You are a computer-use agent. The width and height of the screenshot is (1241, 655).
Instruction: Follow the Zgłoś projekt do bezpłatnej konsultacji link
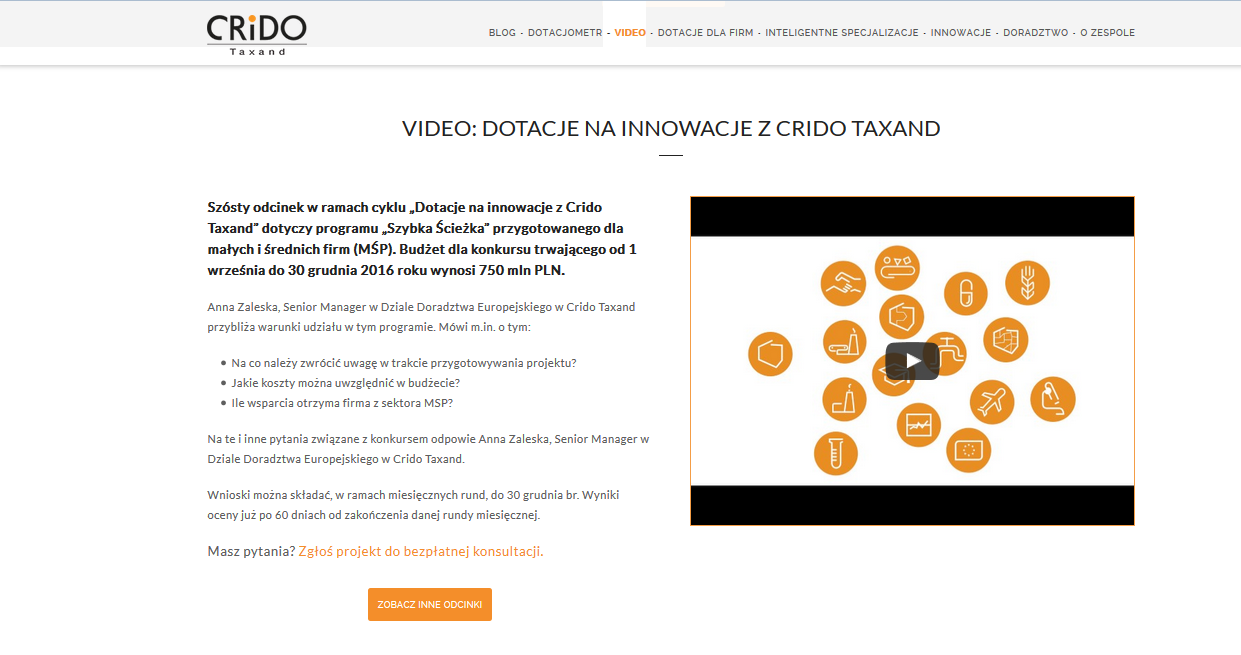421,551
